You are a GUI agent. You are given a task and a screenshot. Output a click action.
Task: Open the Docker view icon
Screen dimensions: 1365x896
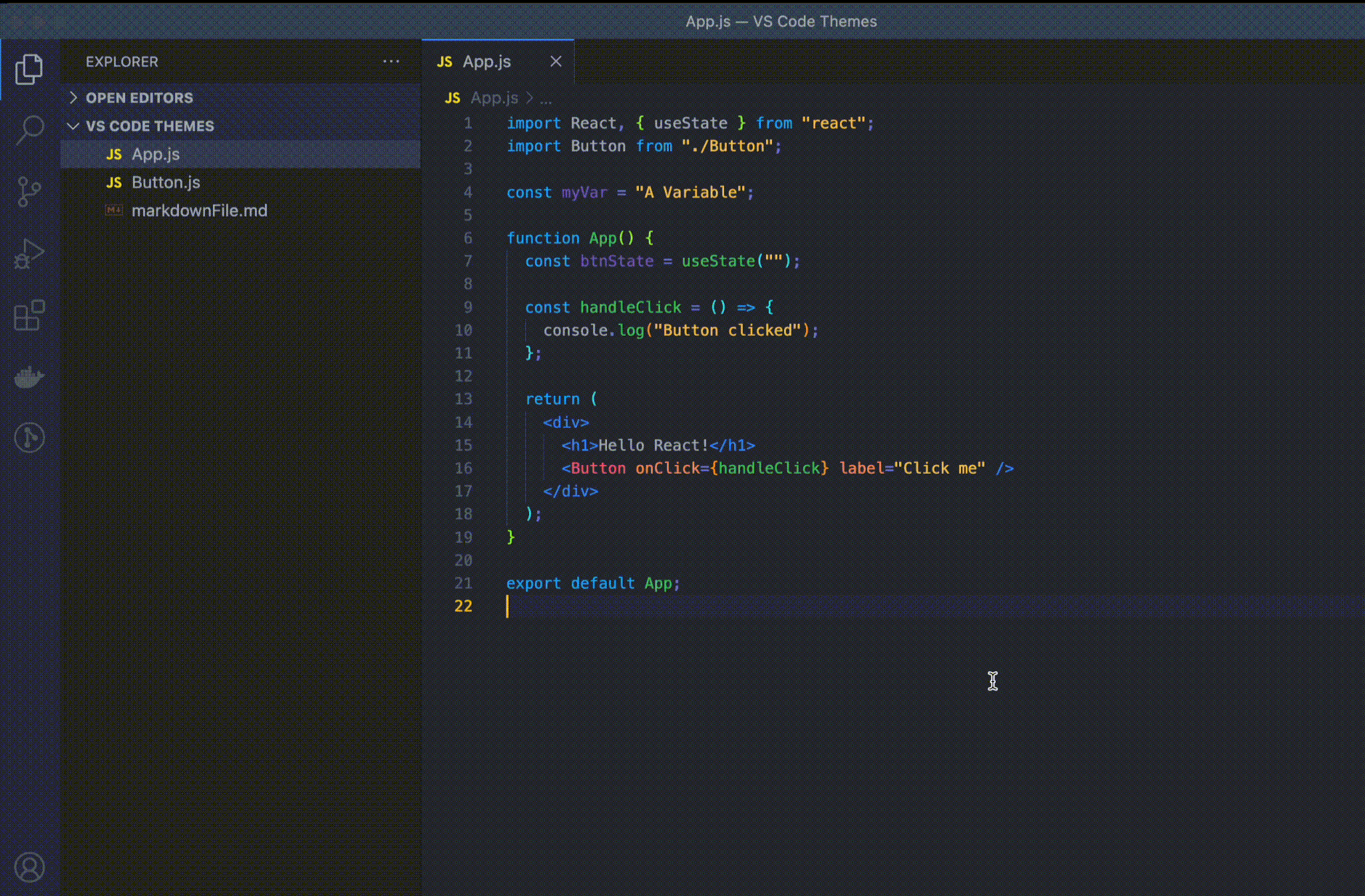point(29,377)
